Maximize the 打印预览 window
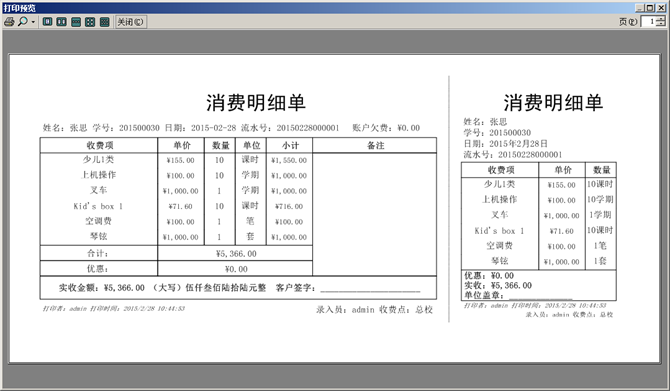Screen dimensions: 670x391 coord(649,8)
